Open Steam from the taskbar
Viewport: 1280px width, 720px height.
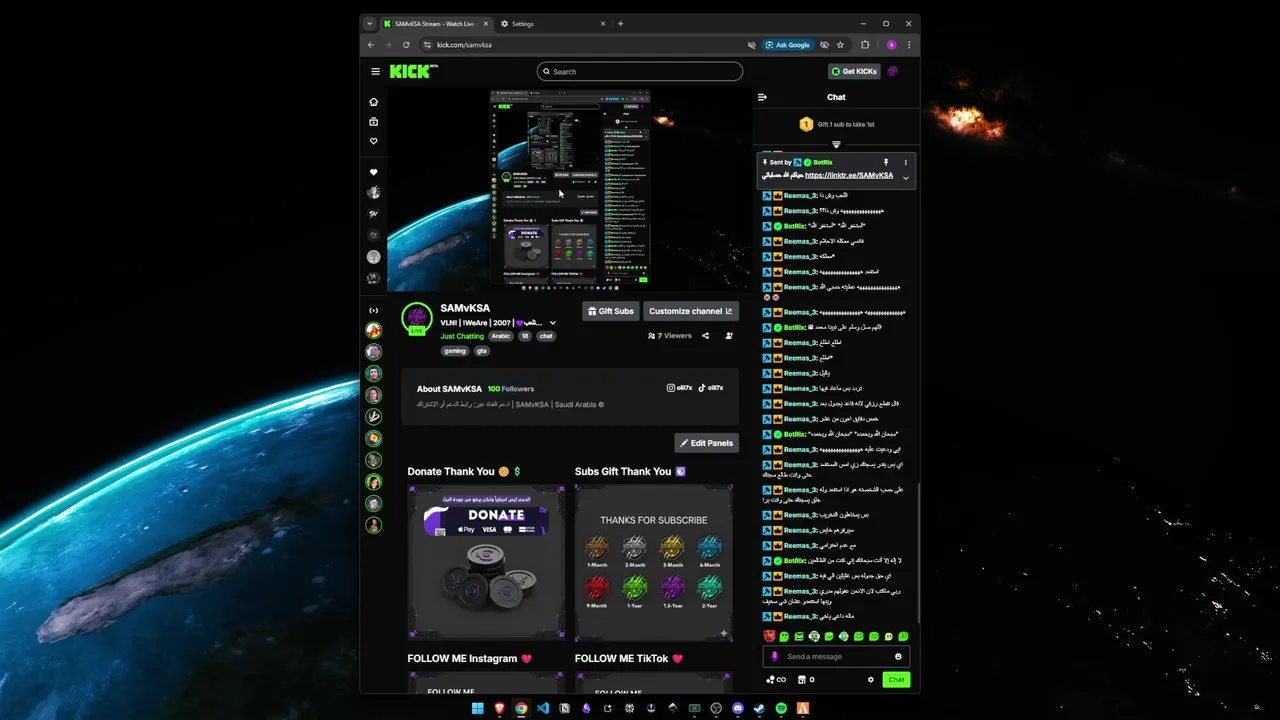[759, 708]
